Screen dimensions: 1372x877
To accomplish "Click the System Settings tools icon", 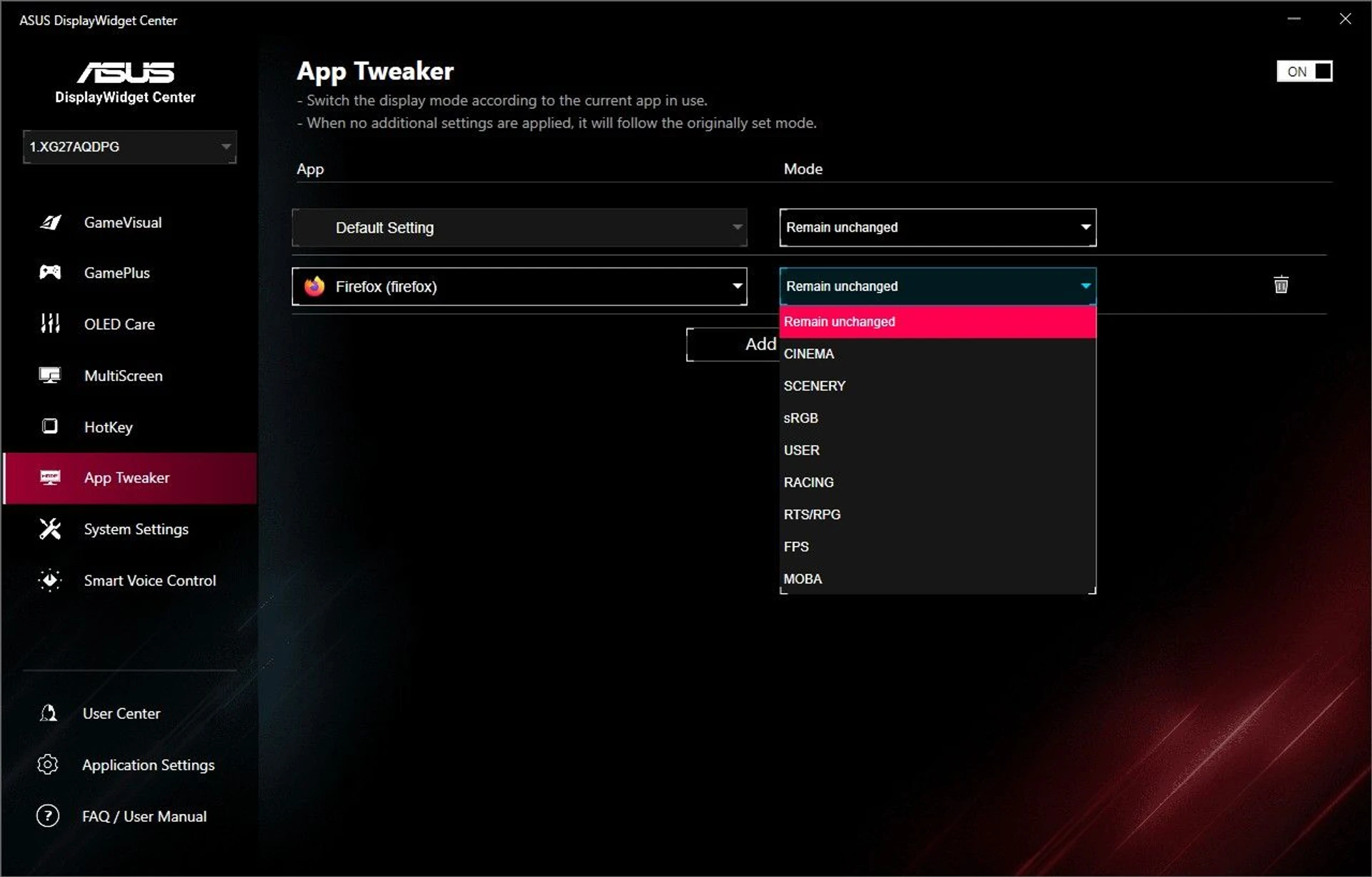I will point(50,529).
